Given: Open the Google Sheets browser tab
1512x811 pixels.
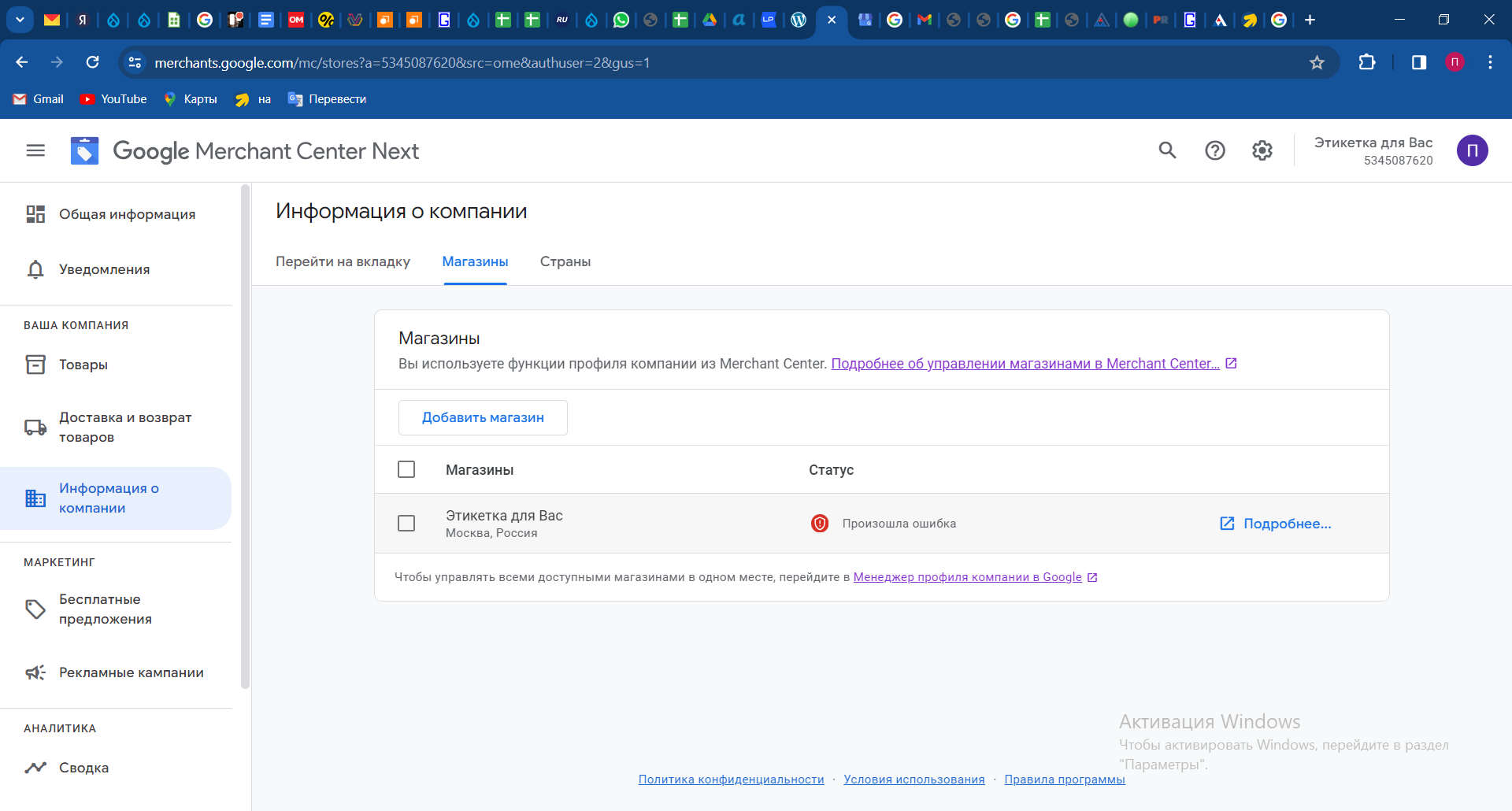Looking at the screenshot, I should [174, 20].
